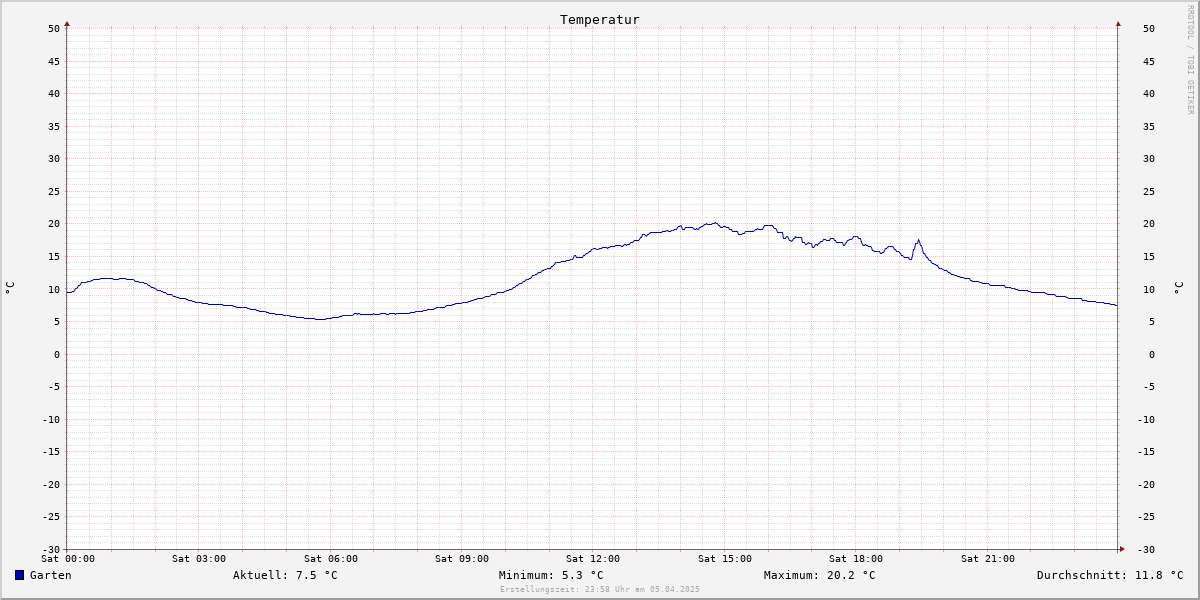Click the Sat 03:00 time axis label

tap(199, 559)
